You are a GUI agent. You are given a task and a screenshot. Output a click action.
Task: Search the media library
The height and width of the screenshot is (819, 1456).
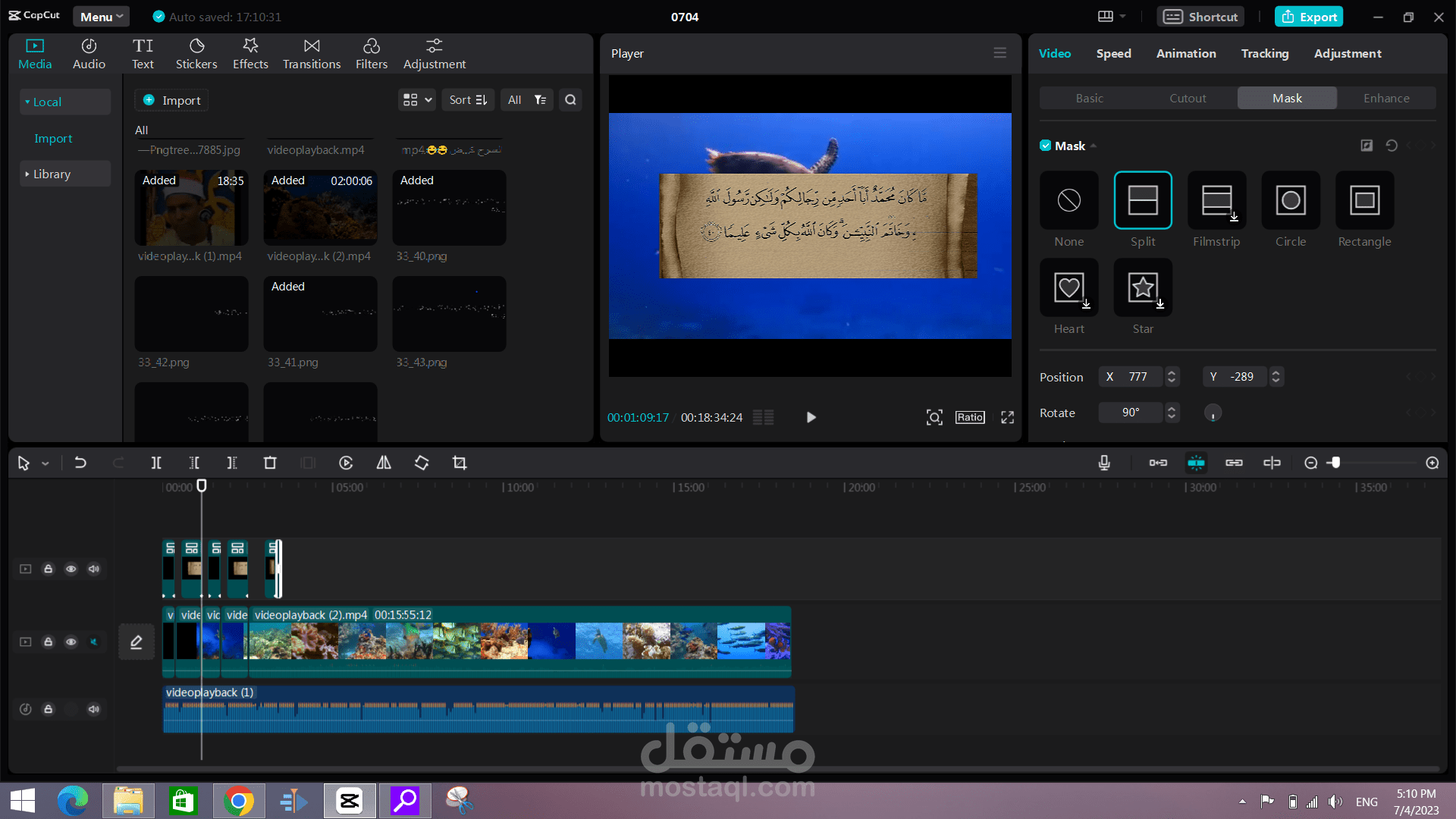pyautogui.click(x=570, y=99)
